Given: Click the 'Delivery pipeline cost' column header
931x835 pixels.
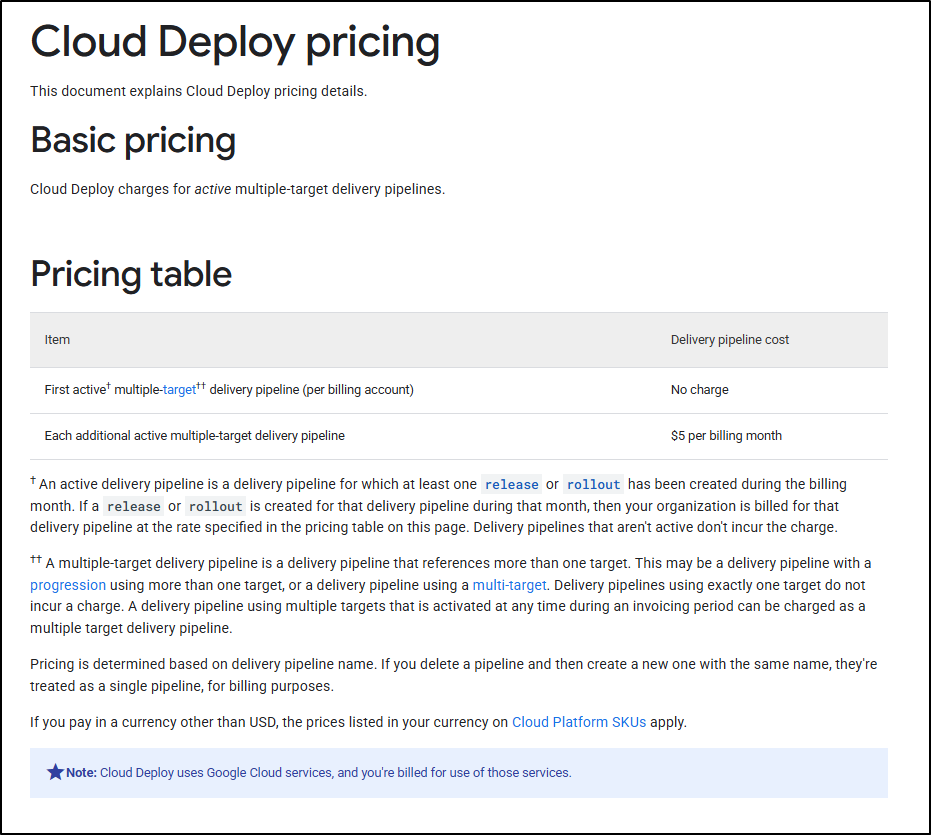Looking at the screenshot, I should coord(730,340).
